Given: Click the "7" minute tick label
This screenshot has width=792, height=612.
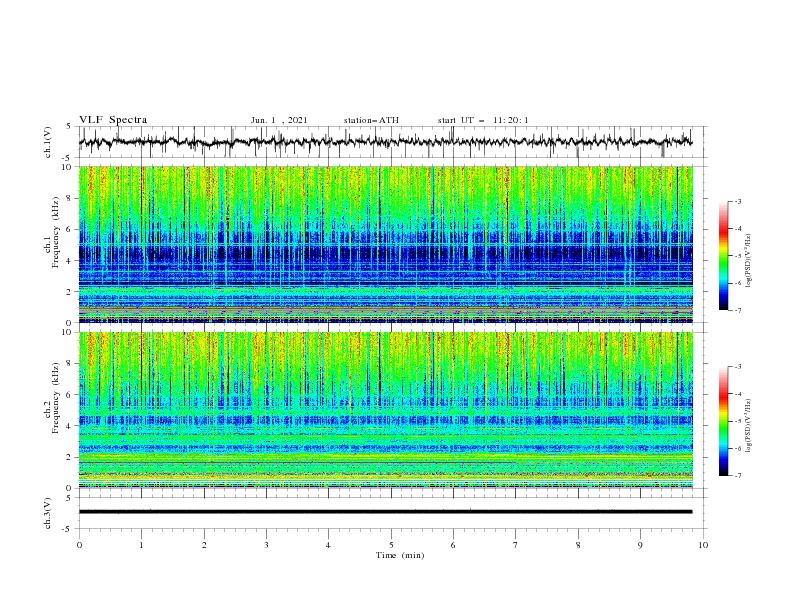Looking at the screenshot, I should (516, 545).
